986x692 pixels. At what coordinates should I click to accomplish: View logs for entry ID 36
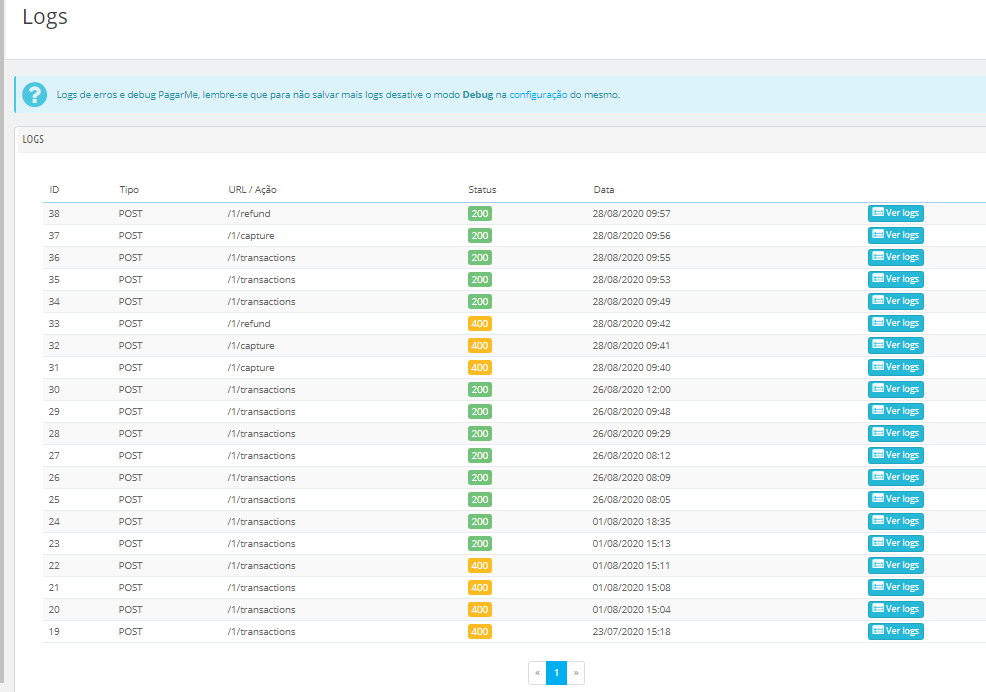(x=895, y=257)
